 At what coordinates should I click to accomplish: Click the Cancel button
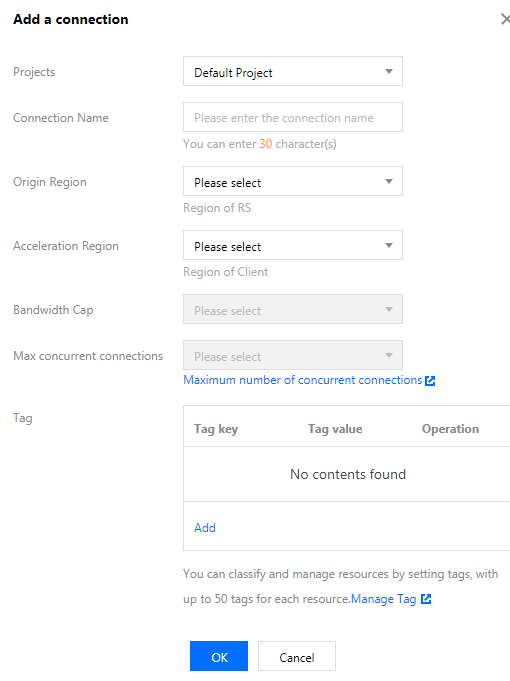[297, 657]
